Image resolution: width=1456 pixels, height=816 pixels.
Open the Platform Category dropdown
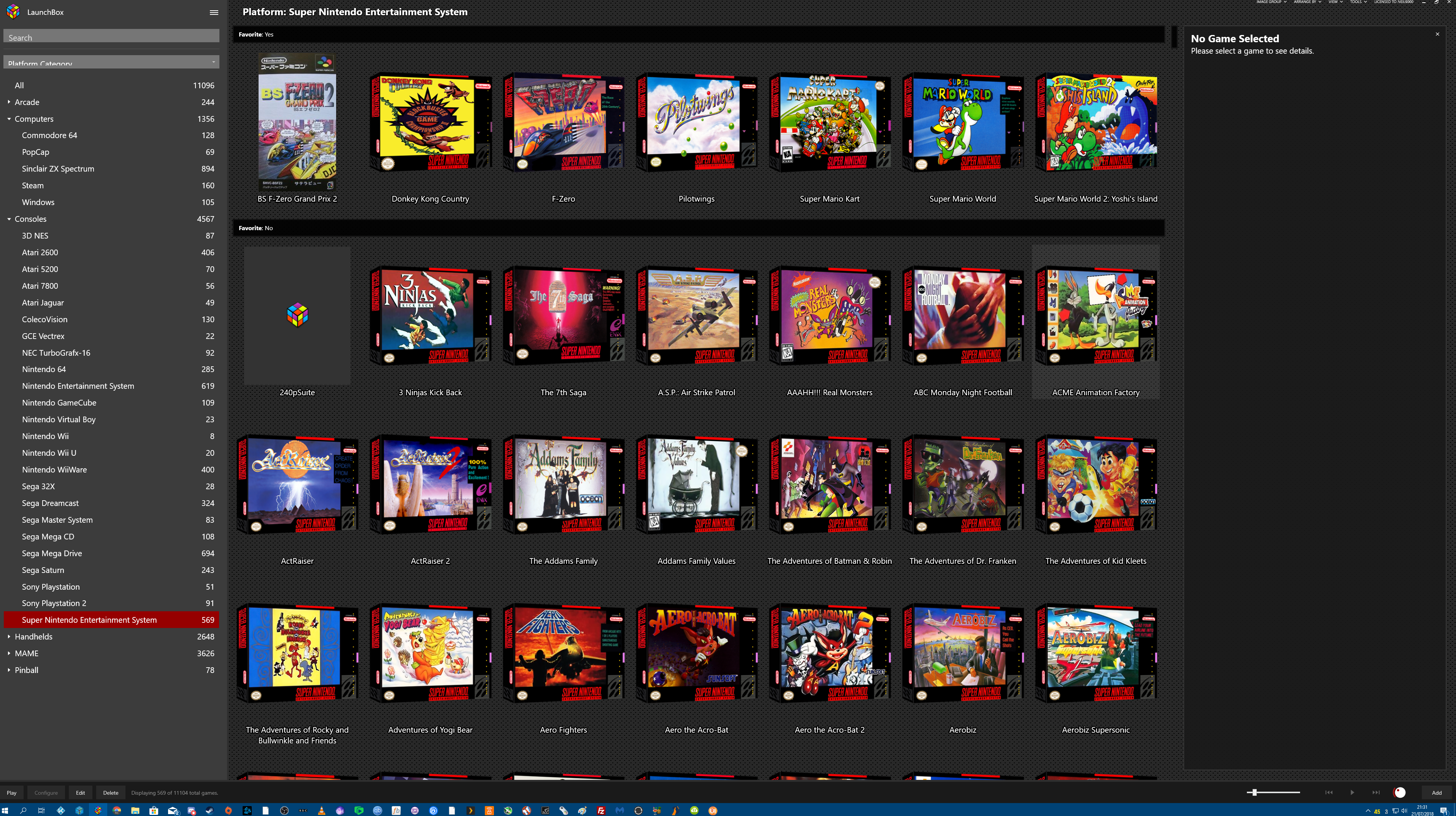111,62
